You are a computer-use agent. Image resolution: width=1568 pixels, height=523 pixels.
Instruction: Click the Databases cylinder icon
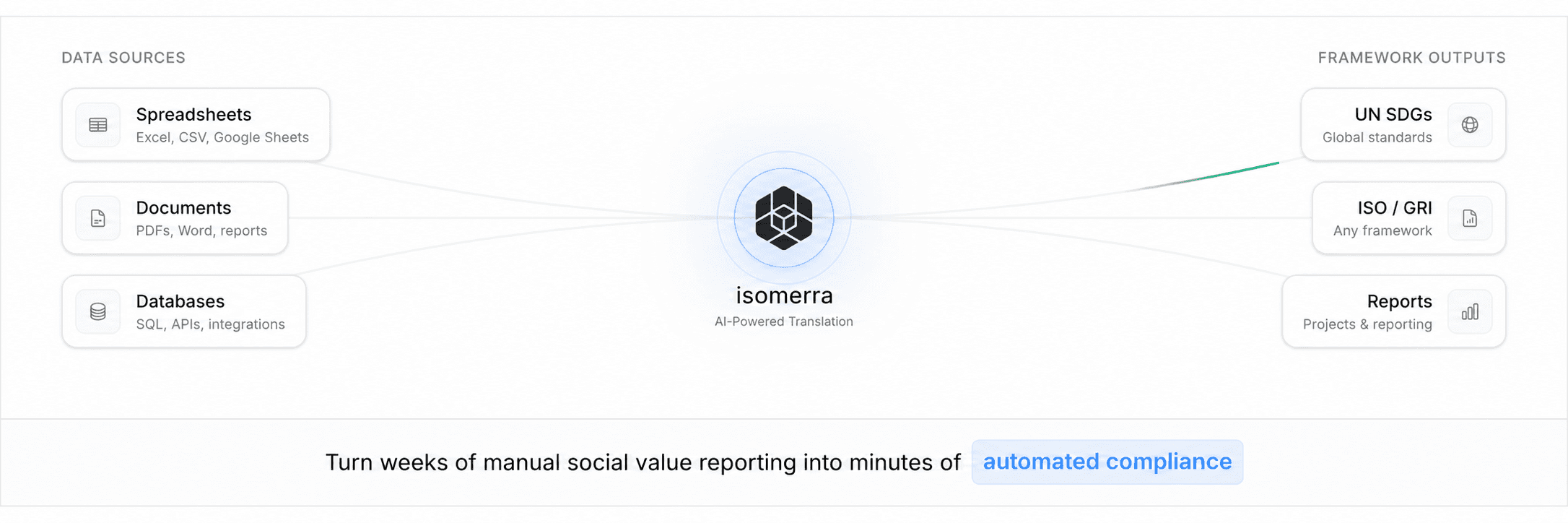click(x=98, y=311)
